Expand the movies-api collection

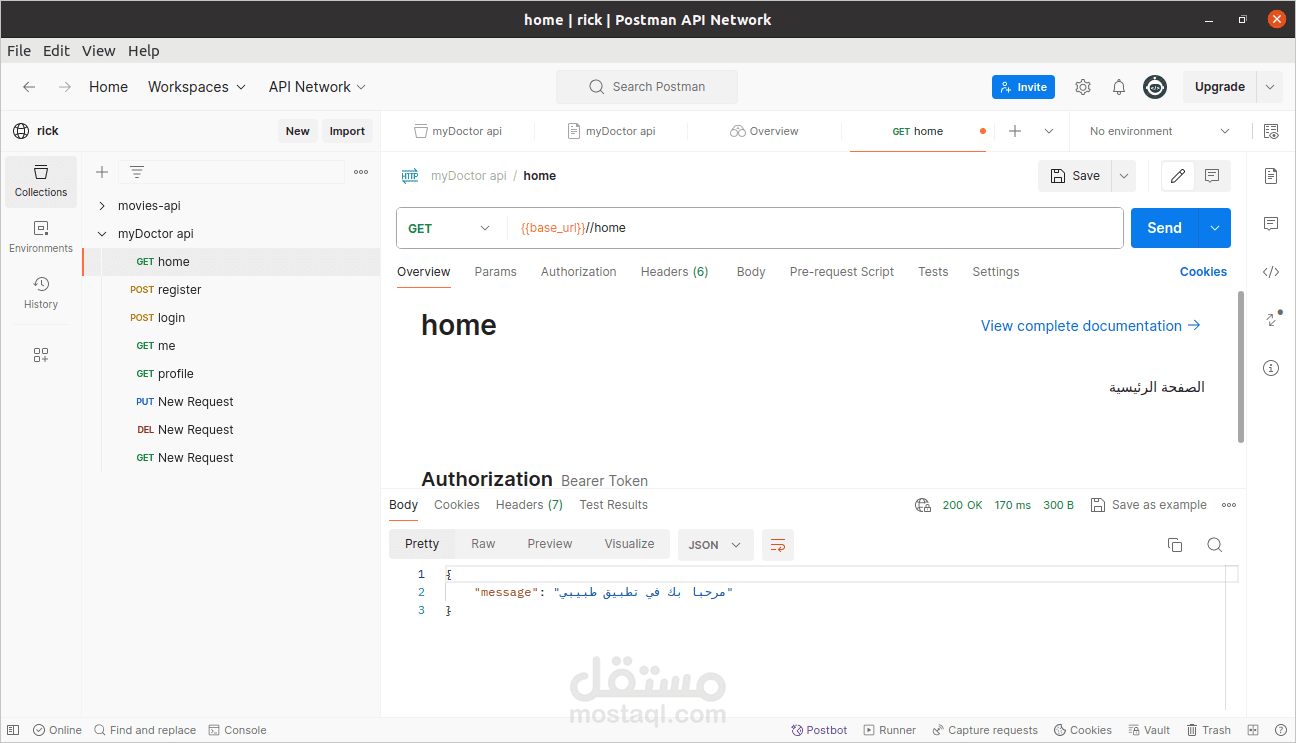(102, 206)
